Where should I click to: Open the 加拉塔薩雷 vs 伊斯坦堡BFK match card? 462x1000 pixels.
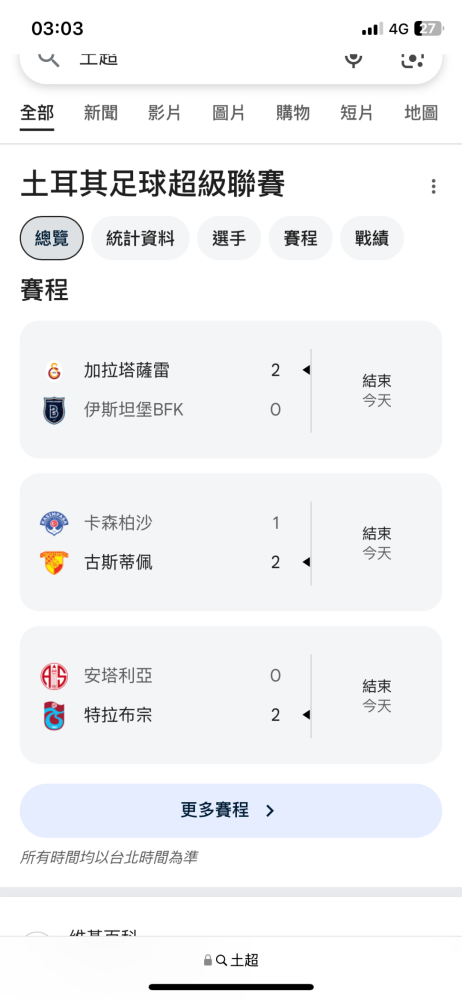pos(231,390)
